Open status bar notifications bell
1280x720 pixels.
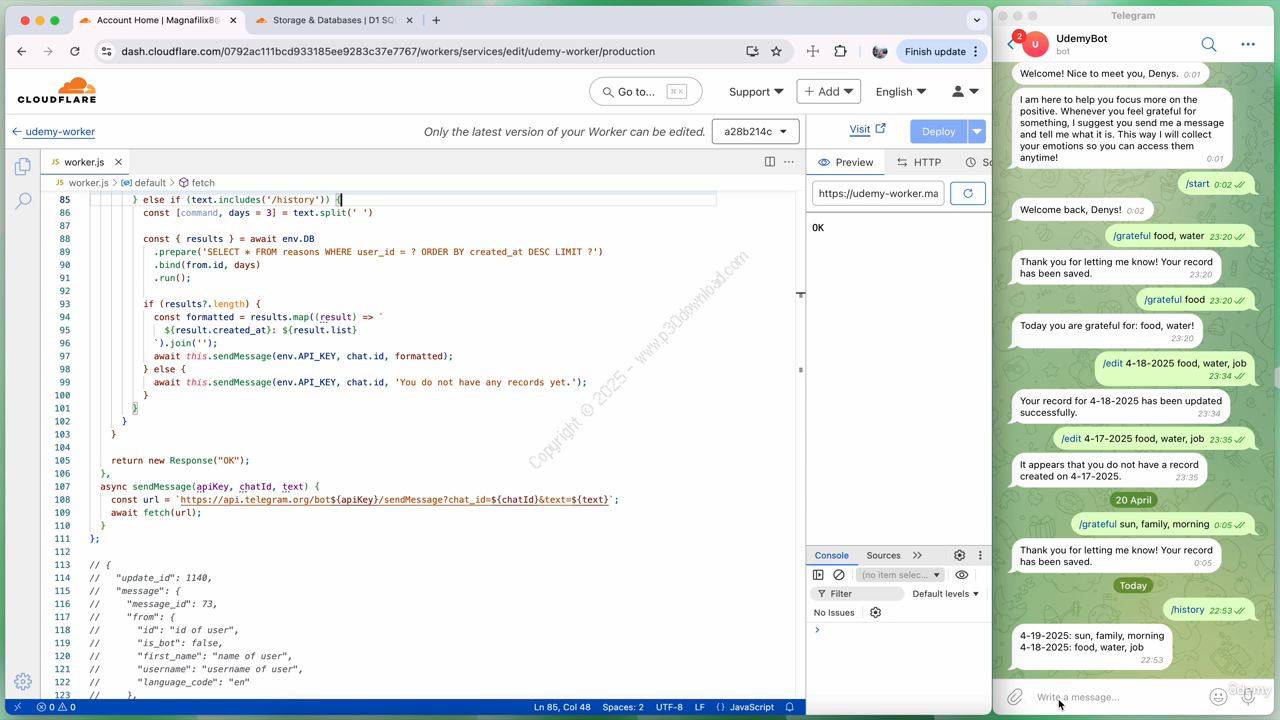pyautogui.click(x=789, y=707)
